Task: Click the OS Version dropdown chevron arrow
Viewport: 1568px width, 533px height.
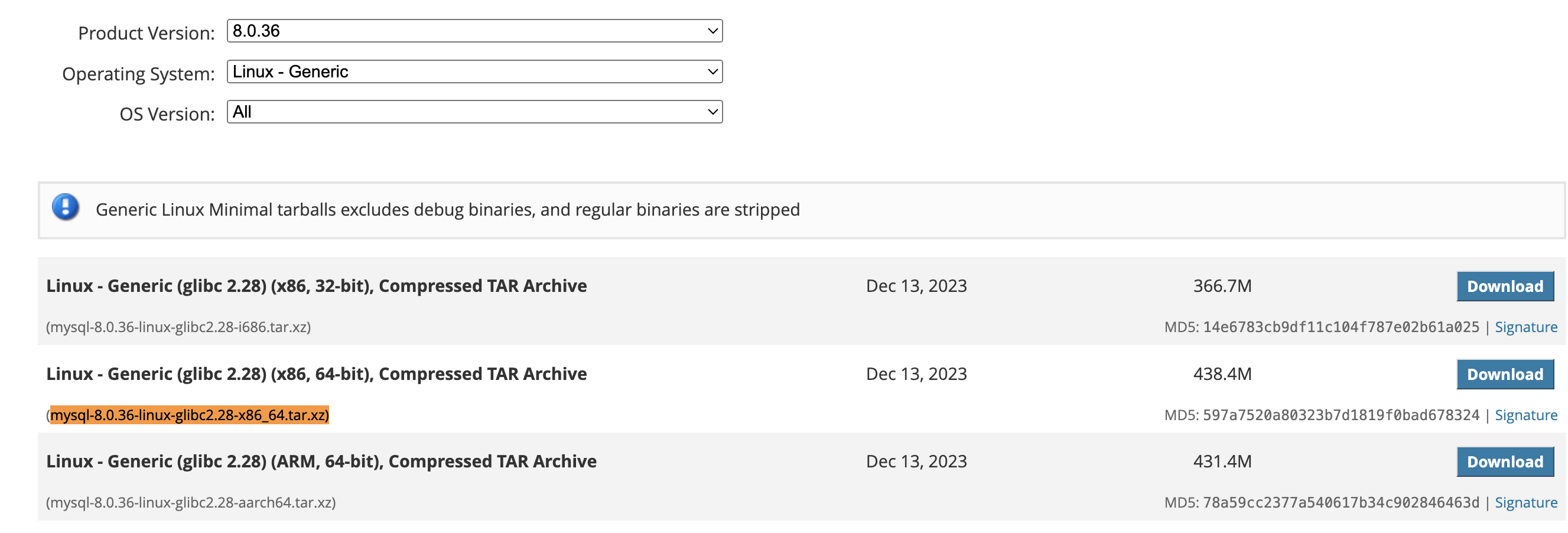Action: (x=712, y=112)
